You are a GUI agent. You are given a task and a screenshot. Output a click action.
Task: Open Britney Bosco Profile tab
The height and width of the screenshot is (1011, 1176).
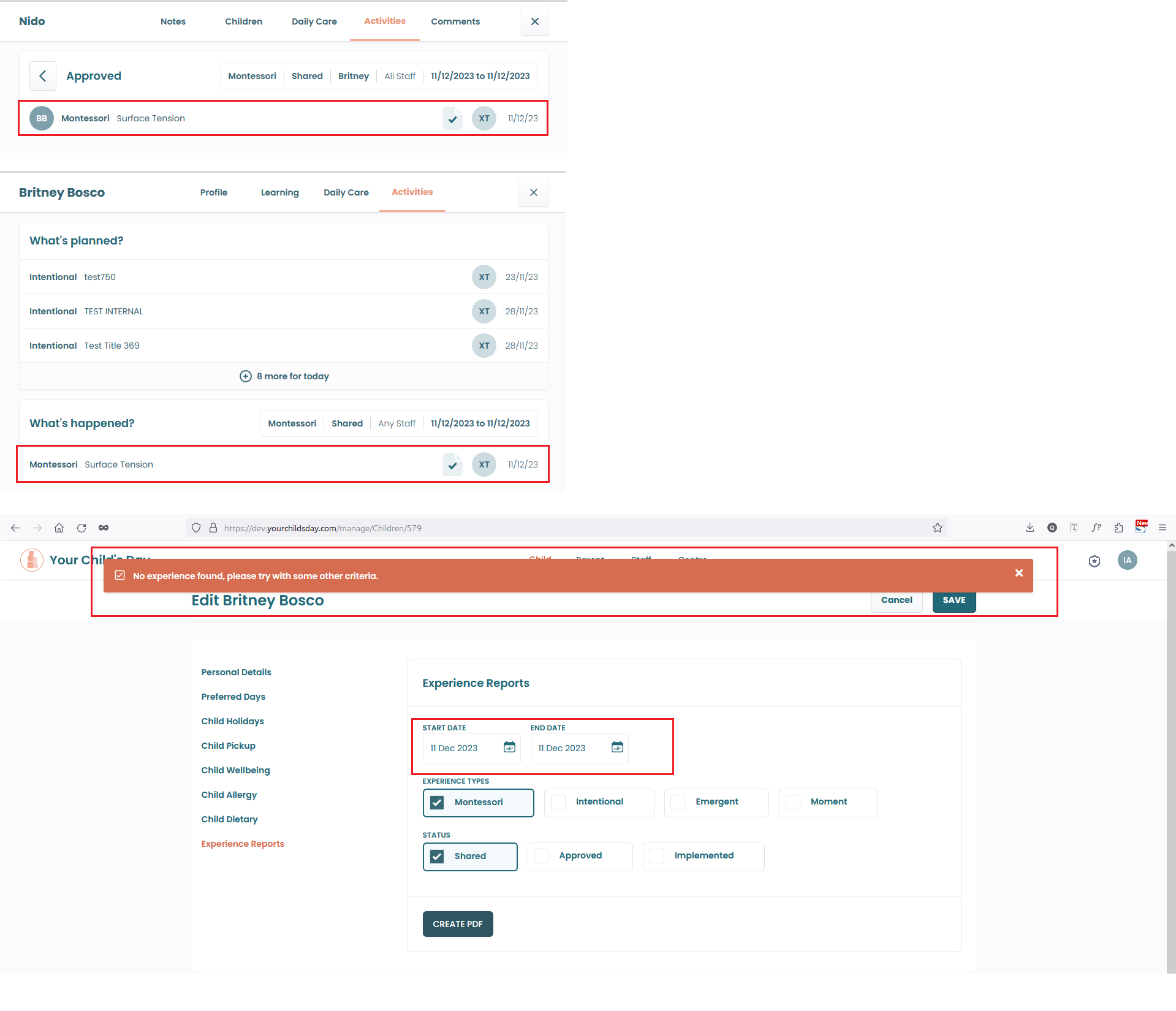214,192
